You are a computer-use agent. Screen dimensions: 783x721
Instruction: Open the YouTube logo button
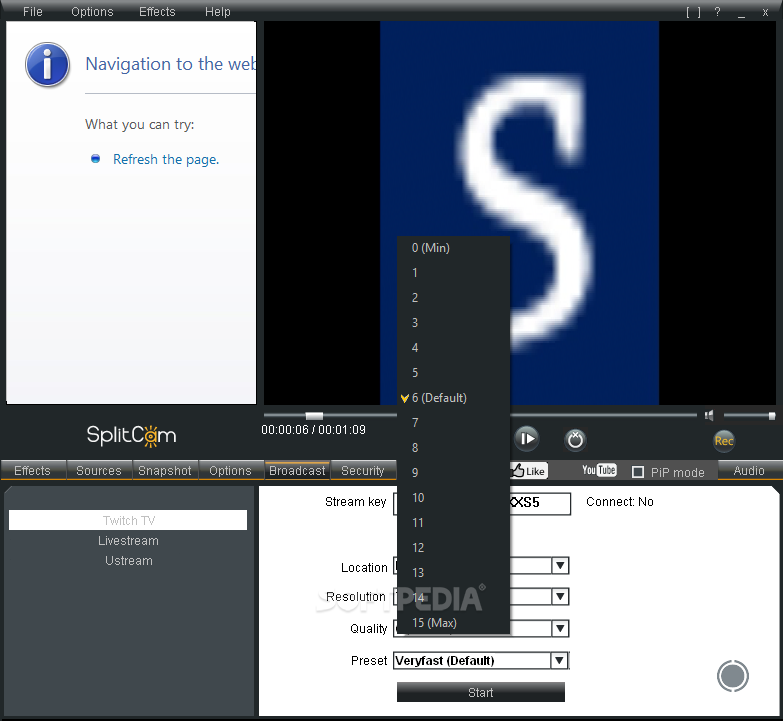tap(599, 470)
